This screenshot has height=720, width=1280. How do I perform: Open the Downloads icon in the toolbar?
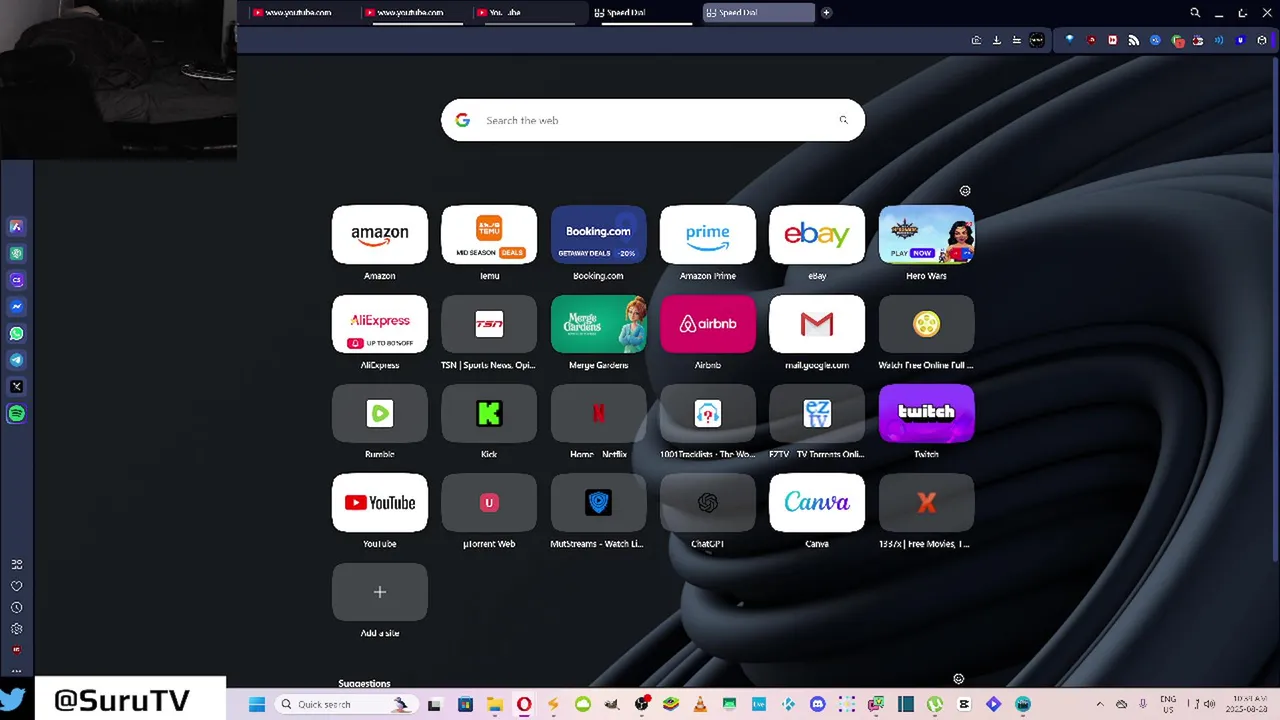[x=997, y=40]
